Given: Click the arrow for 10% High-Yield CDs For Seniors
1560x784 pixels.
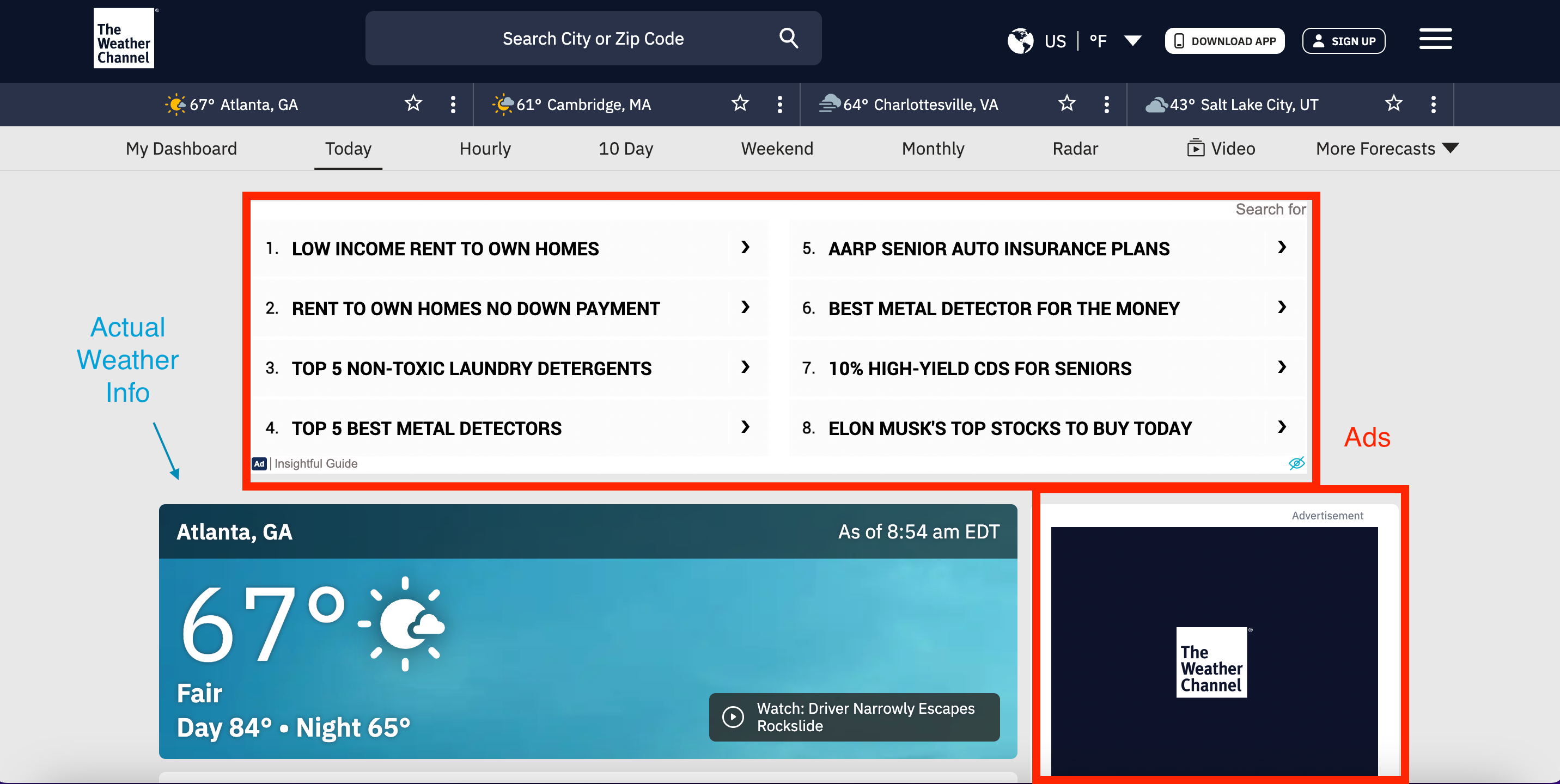Looking at the screenshot, I should 1282,367.
